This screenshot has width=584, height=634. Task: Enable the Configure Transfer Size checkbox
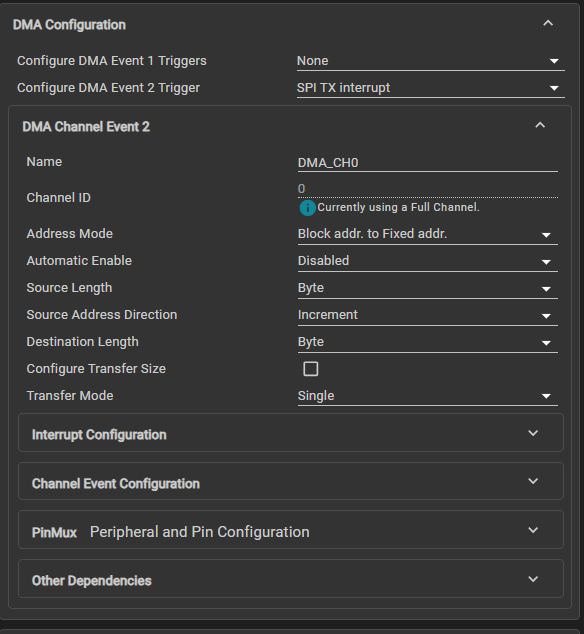[311, 369]
